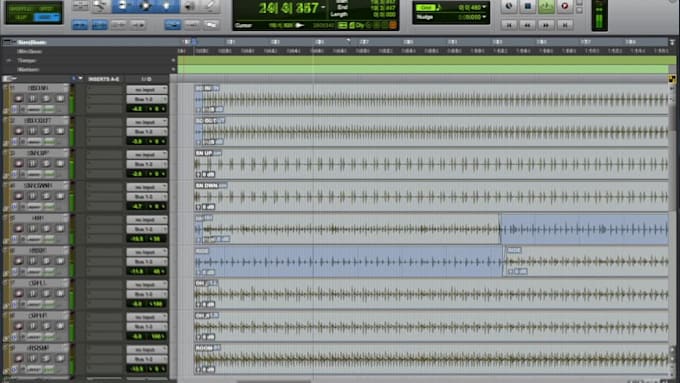
Task: Click the red Record button in the transport
Action: pos(565,6)
